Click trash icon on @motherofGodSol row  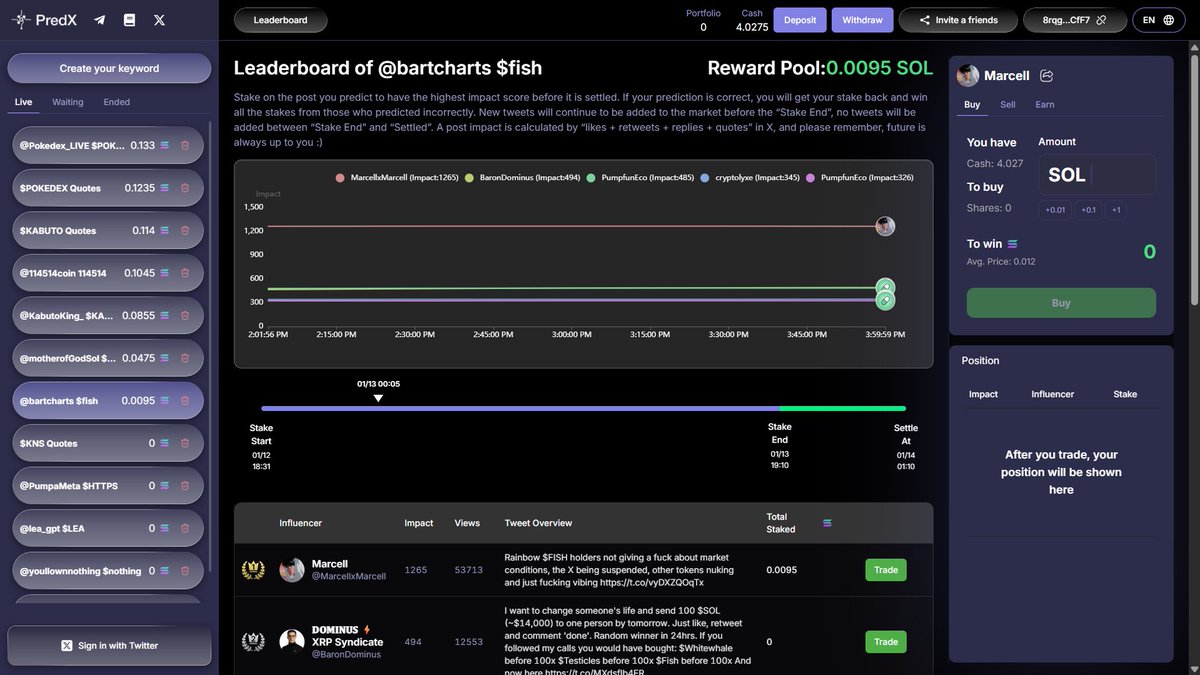(x=185, y=358)
